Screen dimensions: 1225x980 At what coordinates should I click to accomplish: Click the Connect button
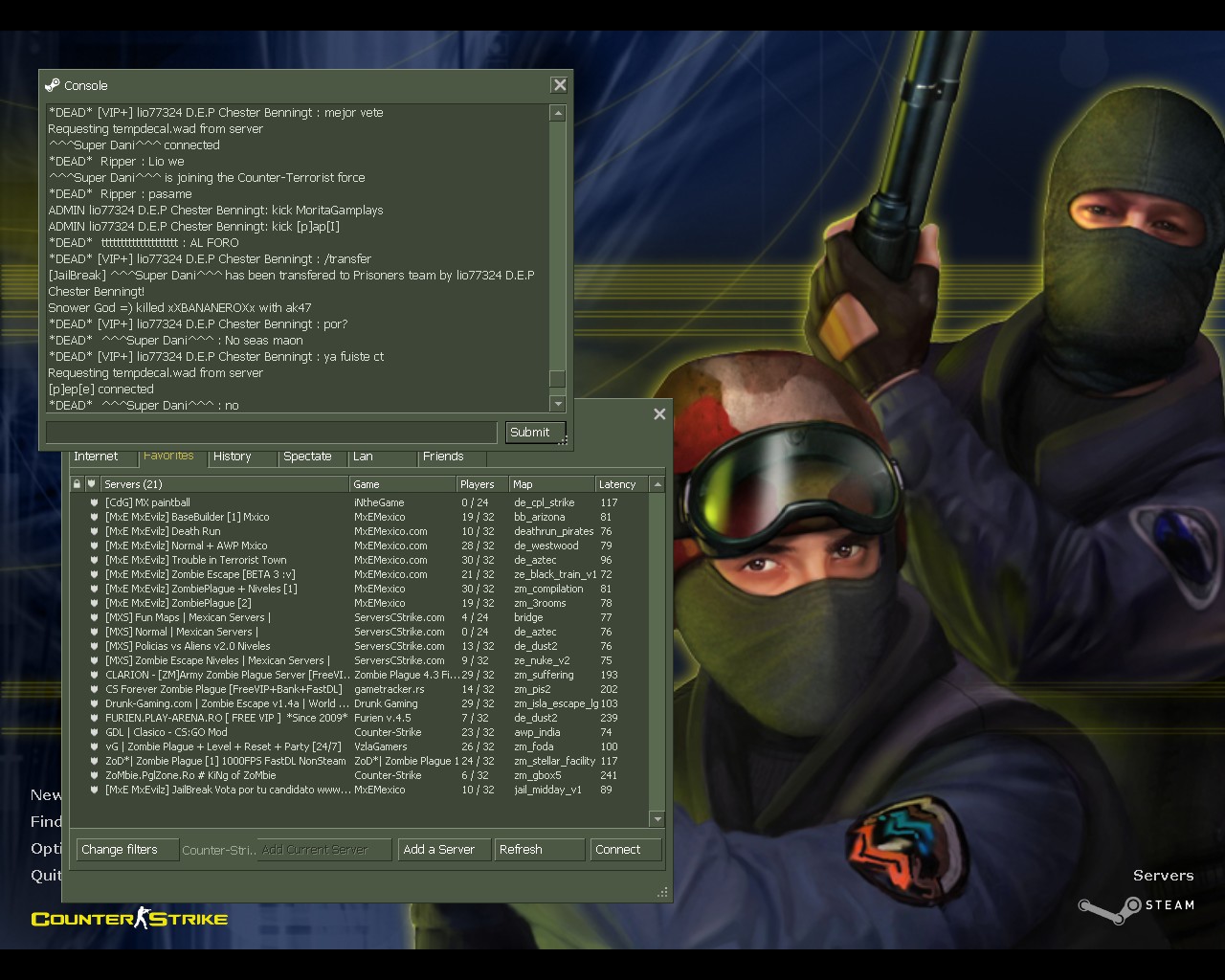pyautogui.click(x=626, y=850)
